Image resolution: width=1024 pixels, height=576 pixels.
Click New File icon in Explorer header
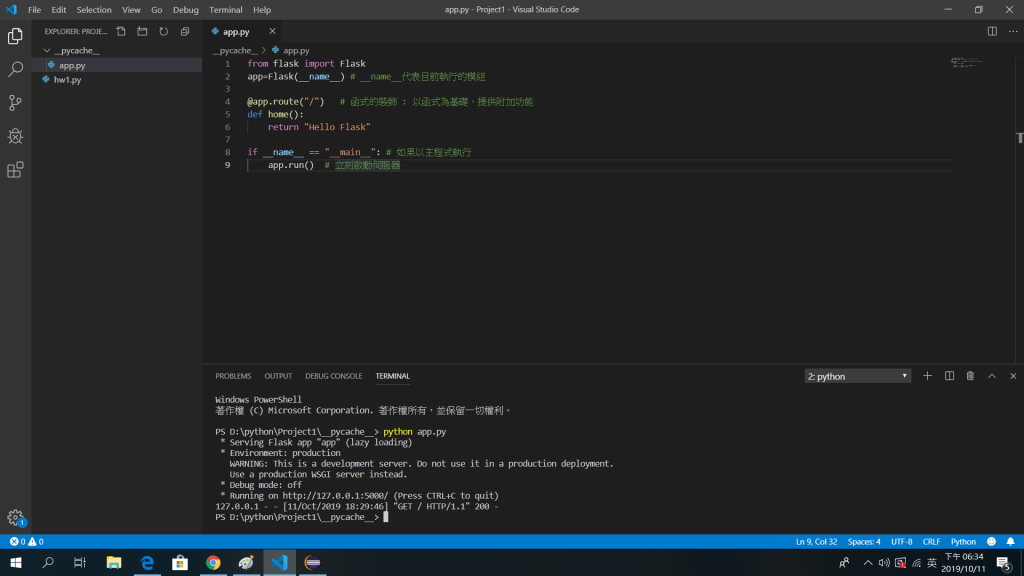click(x=121, y=31)
